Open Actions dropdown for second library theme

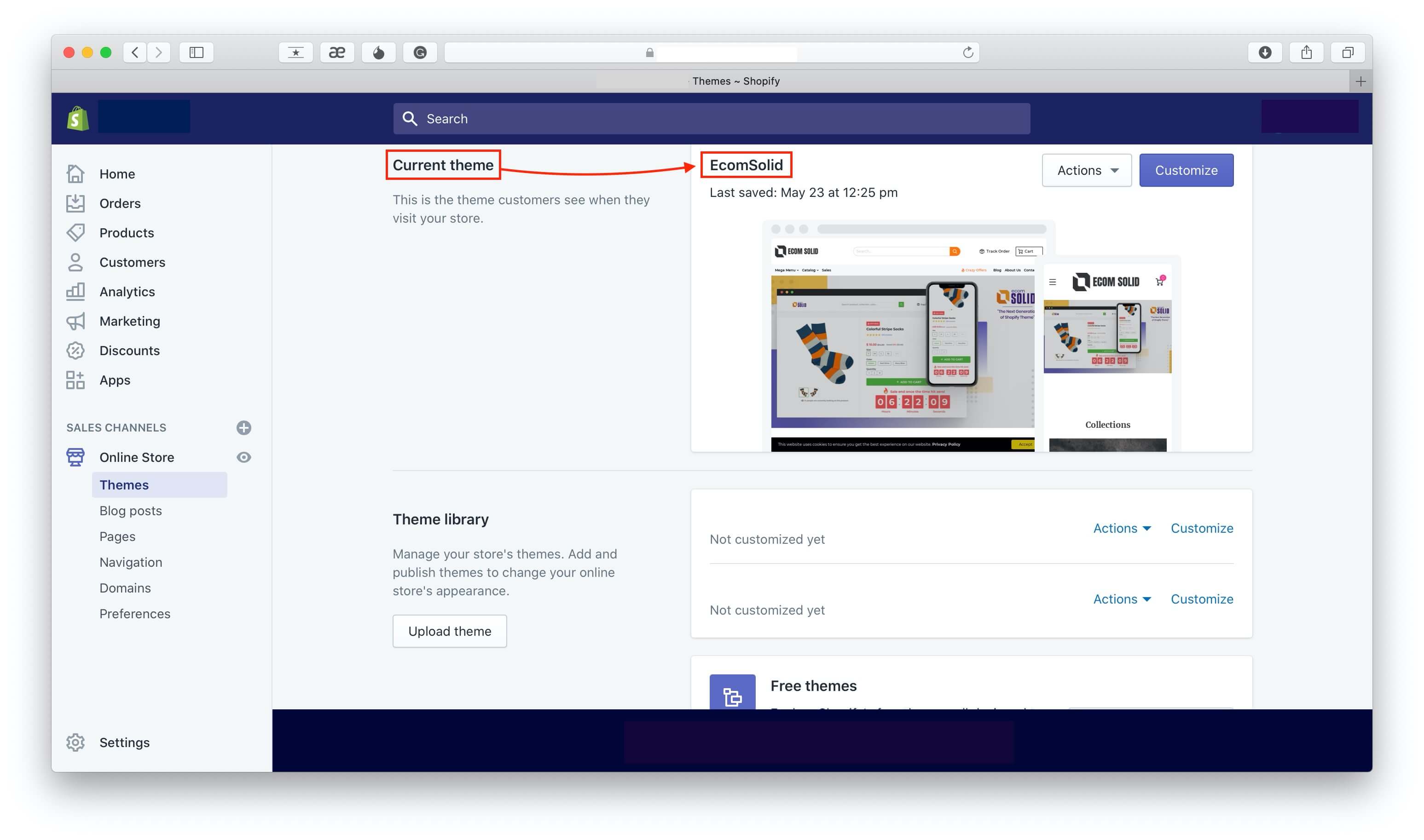1122,599
